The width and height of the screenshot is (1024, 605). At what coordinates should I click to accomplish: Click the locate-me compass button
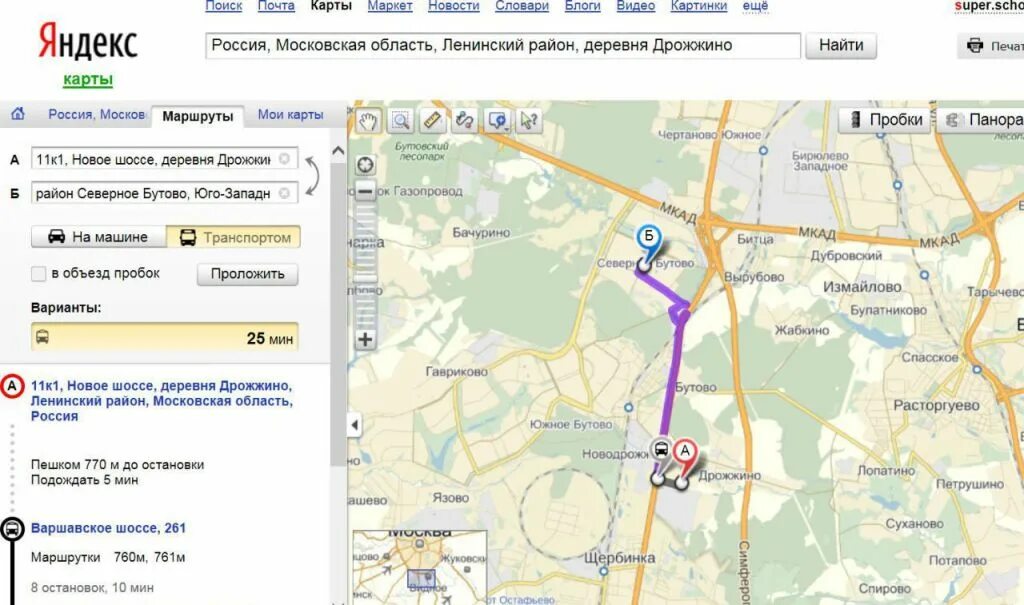(365, 165)
